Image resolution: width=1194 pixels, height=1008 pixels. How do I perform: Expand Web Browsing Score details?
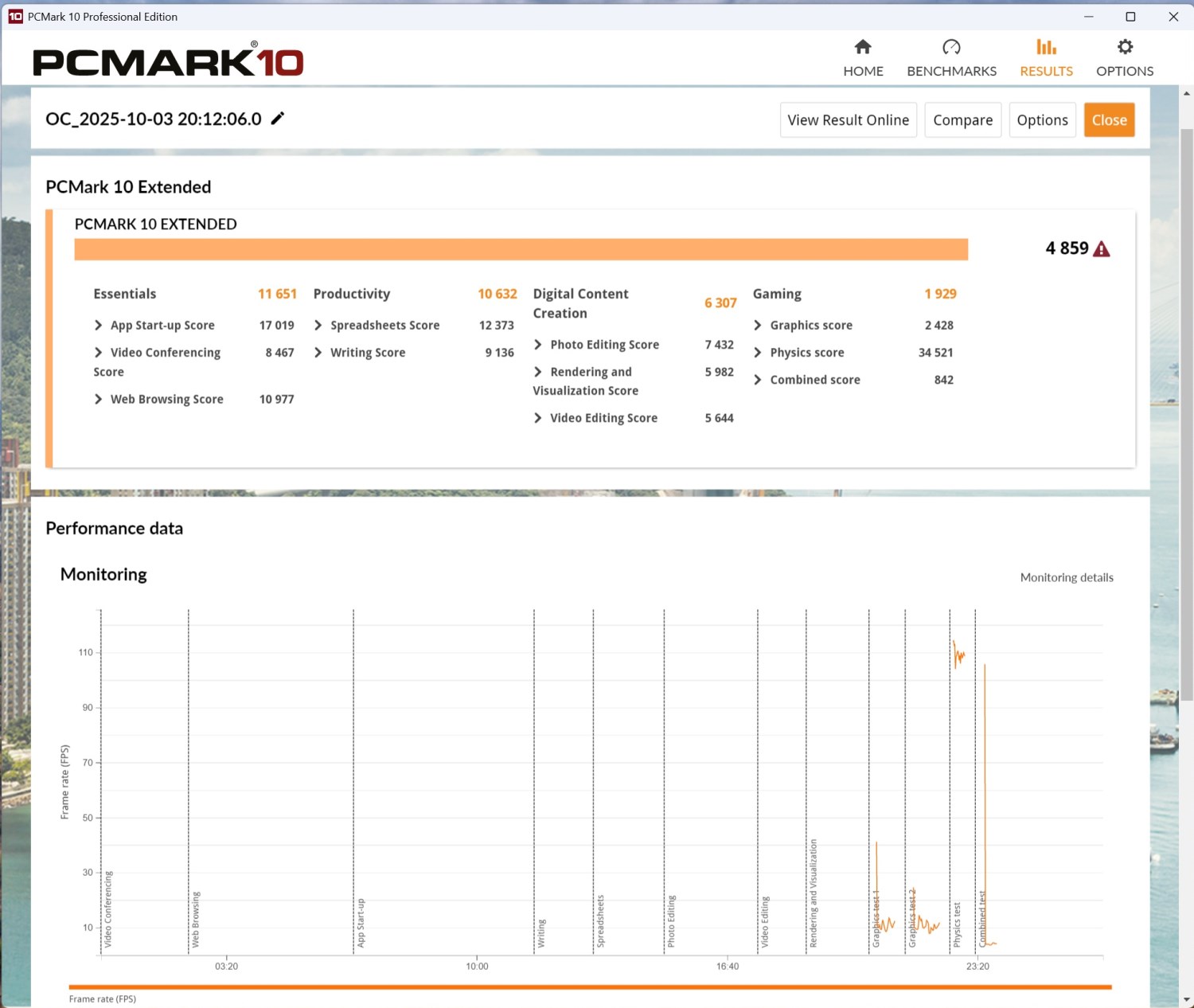coord(99,399)
